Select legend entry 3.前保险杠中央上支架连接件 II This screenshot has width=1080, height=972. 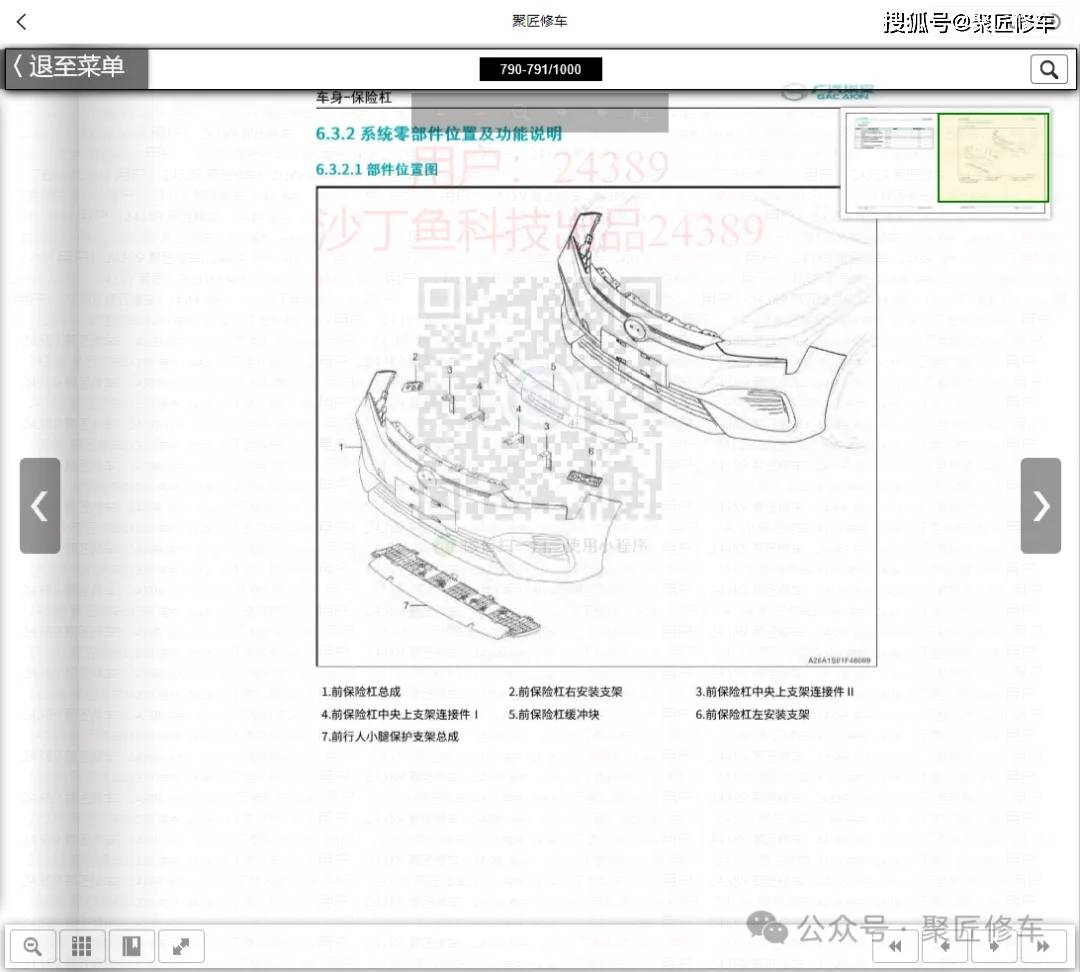(x=775, y=692)
